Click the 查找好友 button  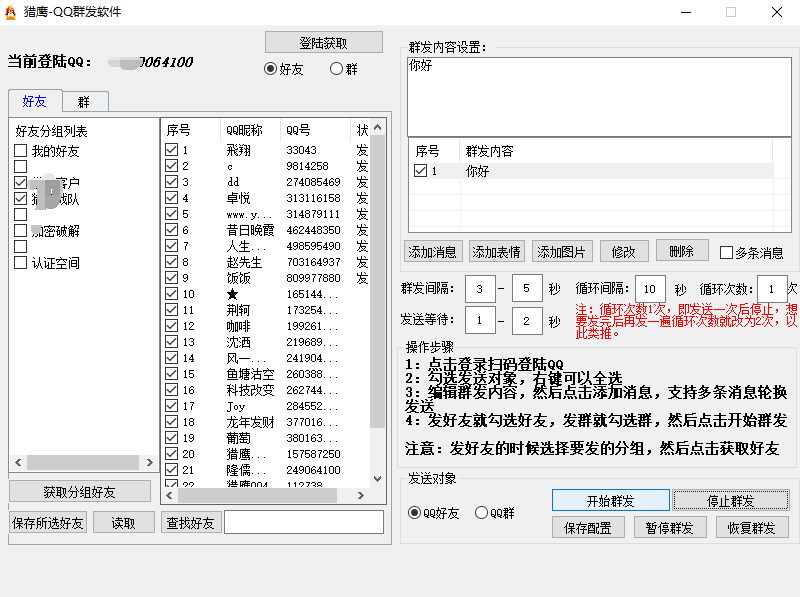click(x=191, y=523)
